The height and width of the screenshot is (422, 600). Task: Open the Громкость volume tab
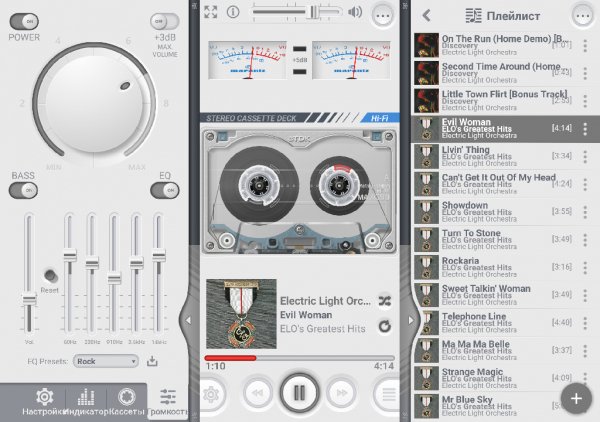(x=168, y=402)
